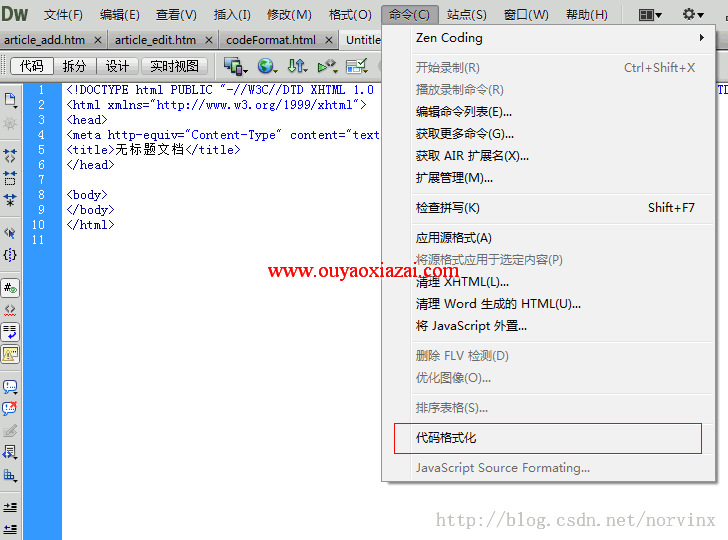Open 编辑(E) menu
Viewport: 728px width, 540px height.
click(119, 15)
